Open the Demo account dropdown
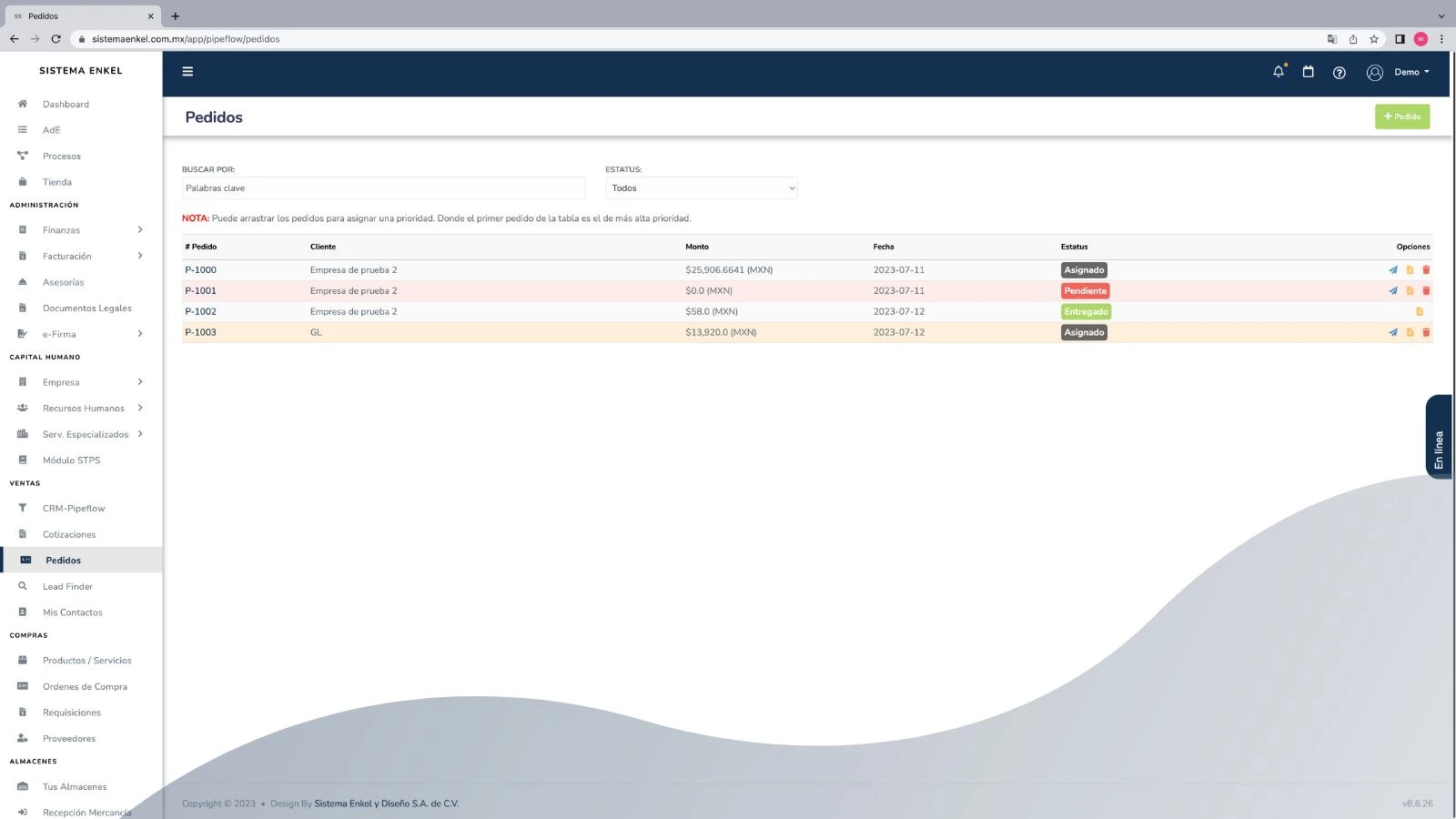 click(1410, 72)
